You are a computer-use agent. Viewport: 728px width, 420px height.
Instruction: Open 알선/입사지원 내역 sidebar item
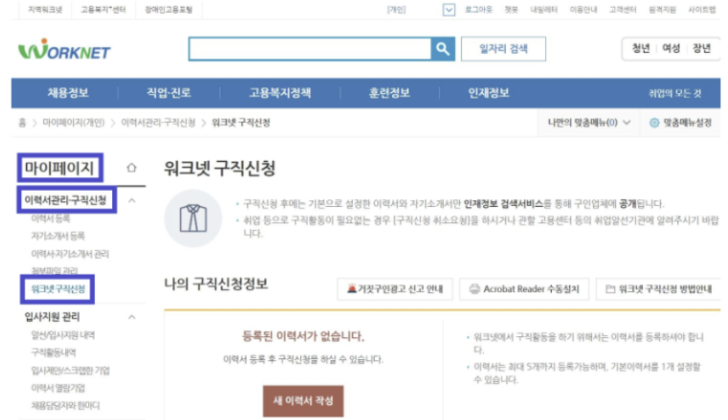tap(63, 335)
